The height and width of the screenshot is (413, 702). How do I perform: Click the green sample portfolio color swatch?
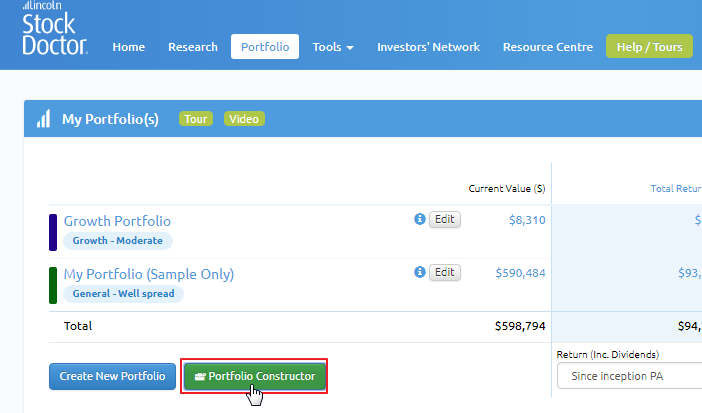tap(53, 285)
